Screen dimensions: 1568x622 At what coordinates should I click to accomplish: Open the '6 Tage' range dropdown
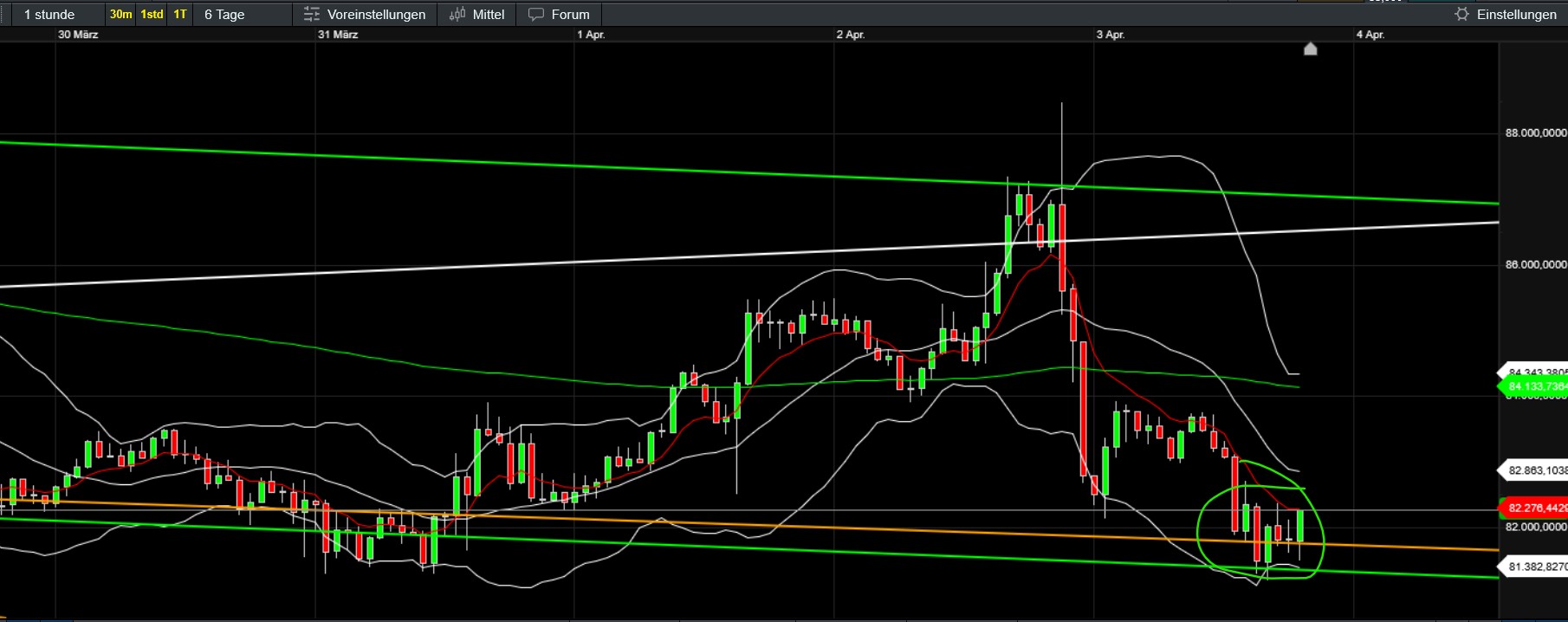pyautogui.click(x=242, y=14)
